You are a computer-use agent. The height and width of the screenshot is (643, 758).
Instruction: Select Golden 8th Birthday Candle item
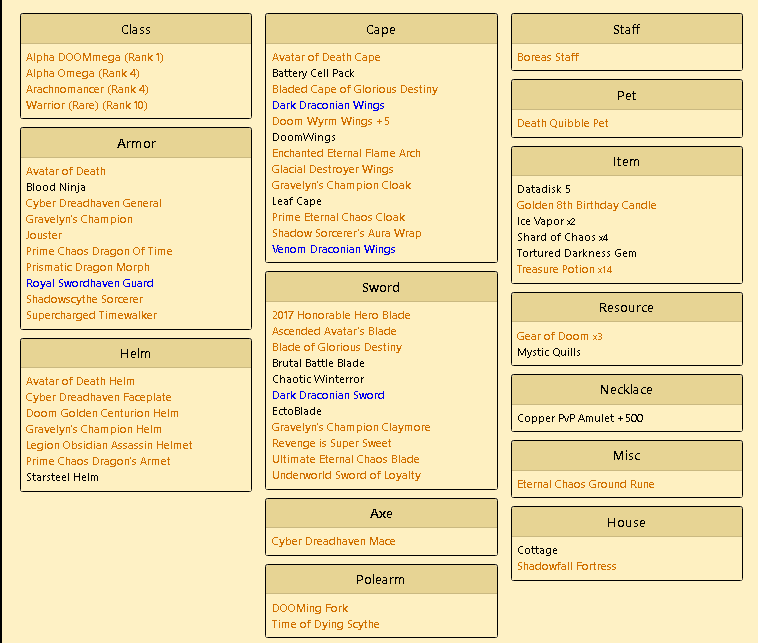[586, 205]
